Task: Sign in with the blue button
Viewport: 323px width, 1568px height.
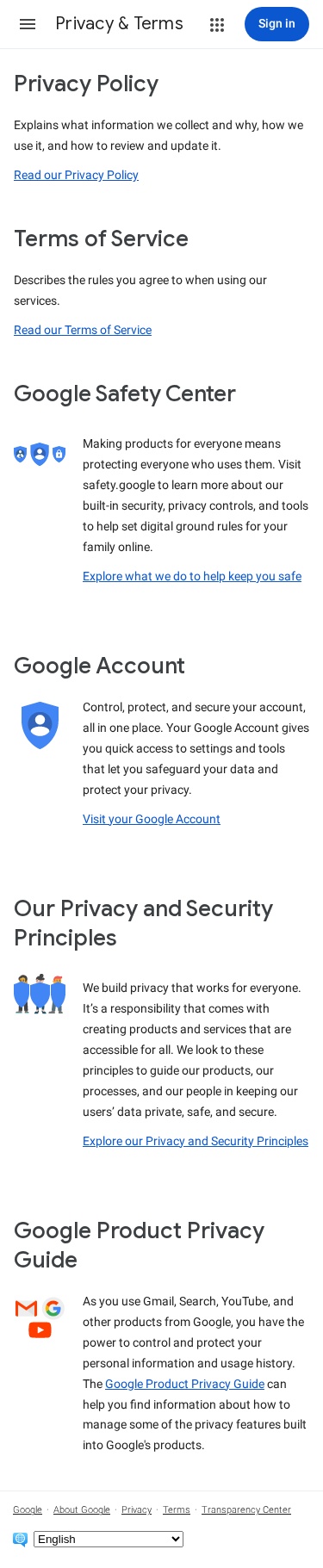Action: (x=276, y=24)
